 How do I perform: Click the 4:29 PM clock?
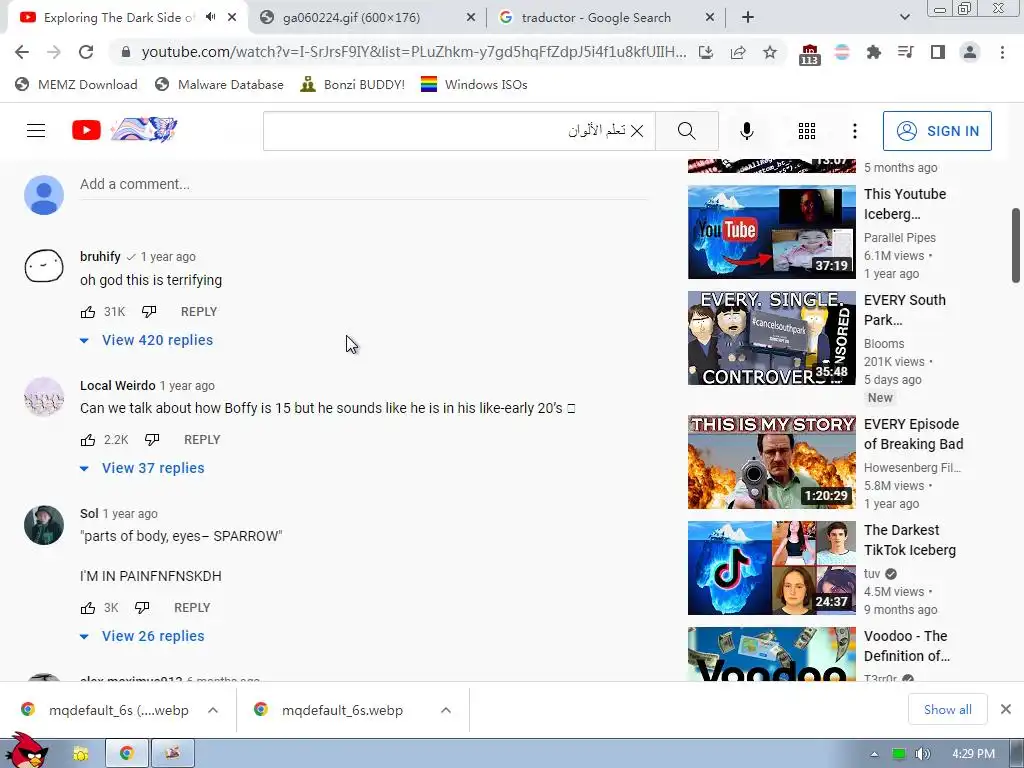pyautogui.click(x=973, y=754)
